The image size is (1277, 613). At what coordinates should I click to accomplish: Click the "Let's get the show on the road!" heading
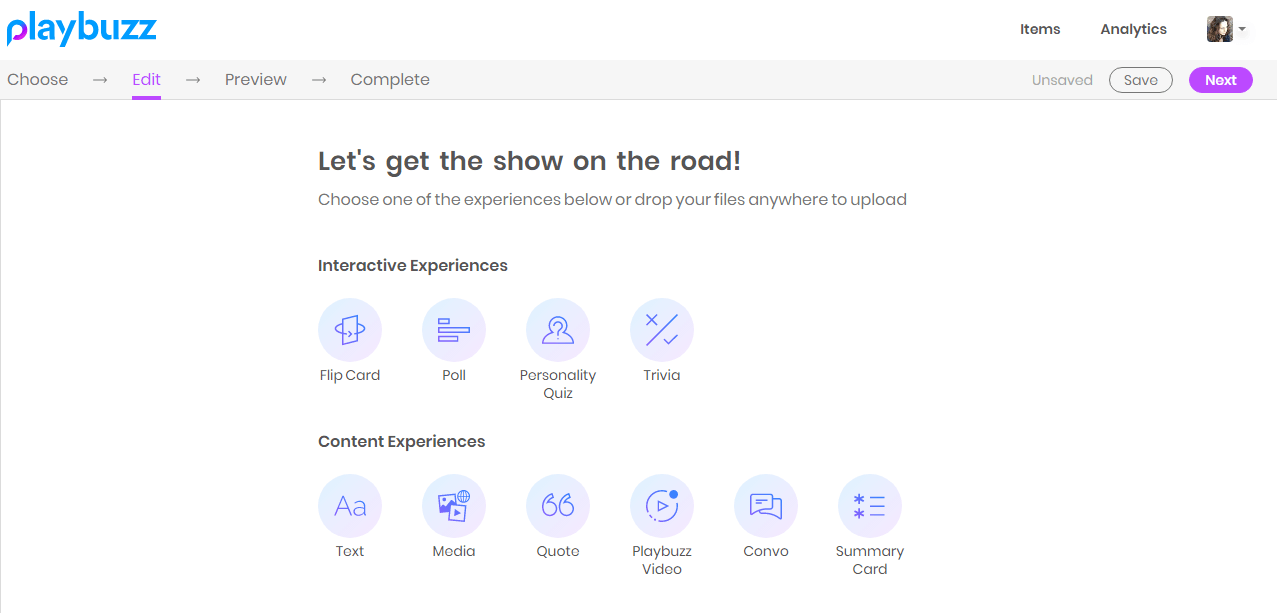(530, 161)
